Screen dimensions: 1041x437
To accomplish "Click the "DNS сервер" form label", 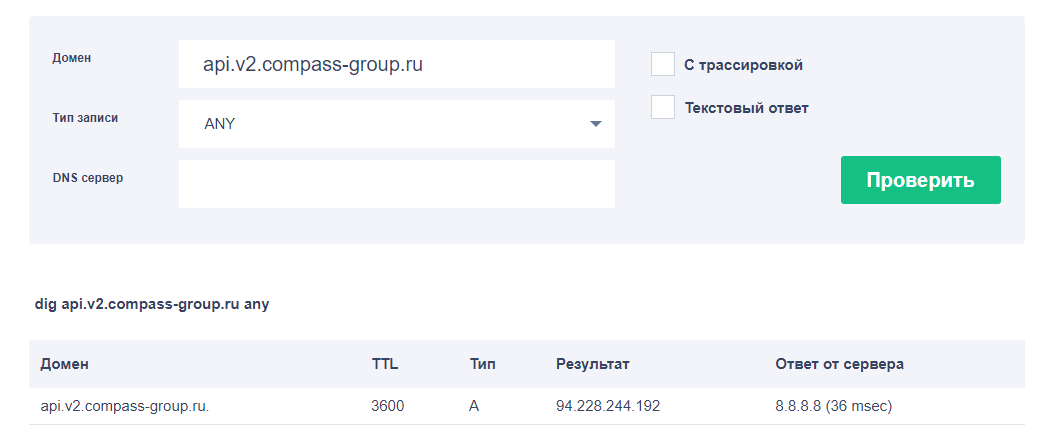I will point(88,178).
